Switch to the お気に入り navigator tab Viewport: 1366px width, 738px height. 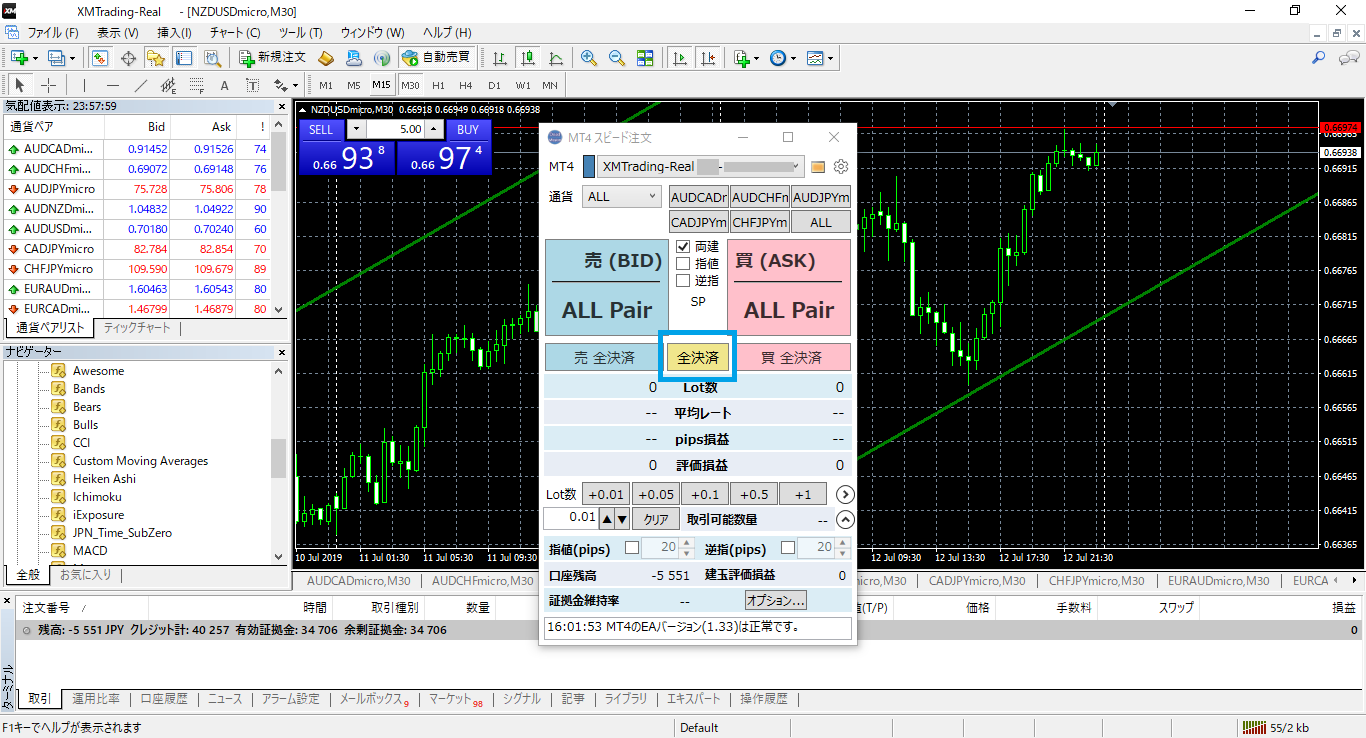pyautogui.click(x=85, y=575)
